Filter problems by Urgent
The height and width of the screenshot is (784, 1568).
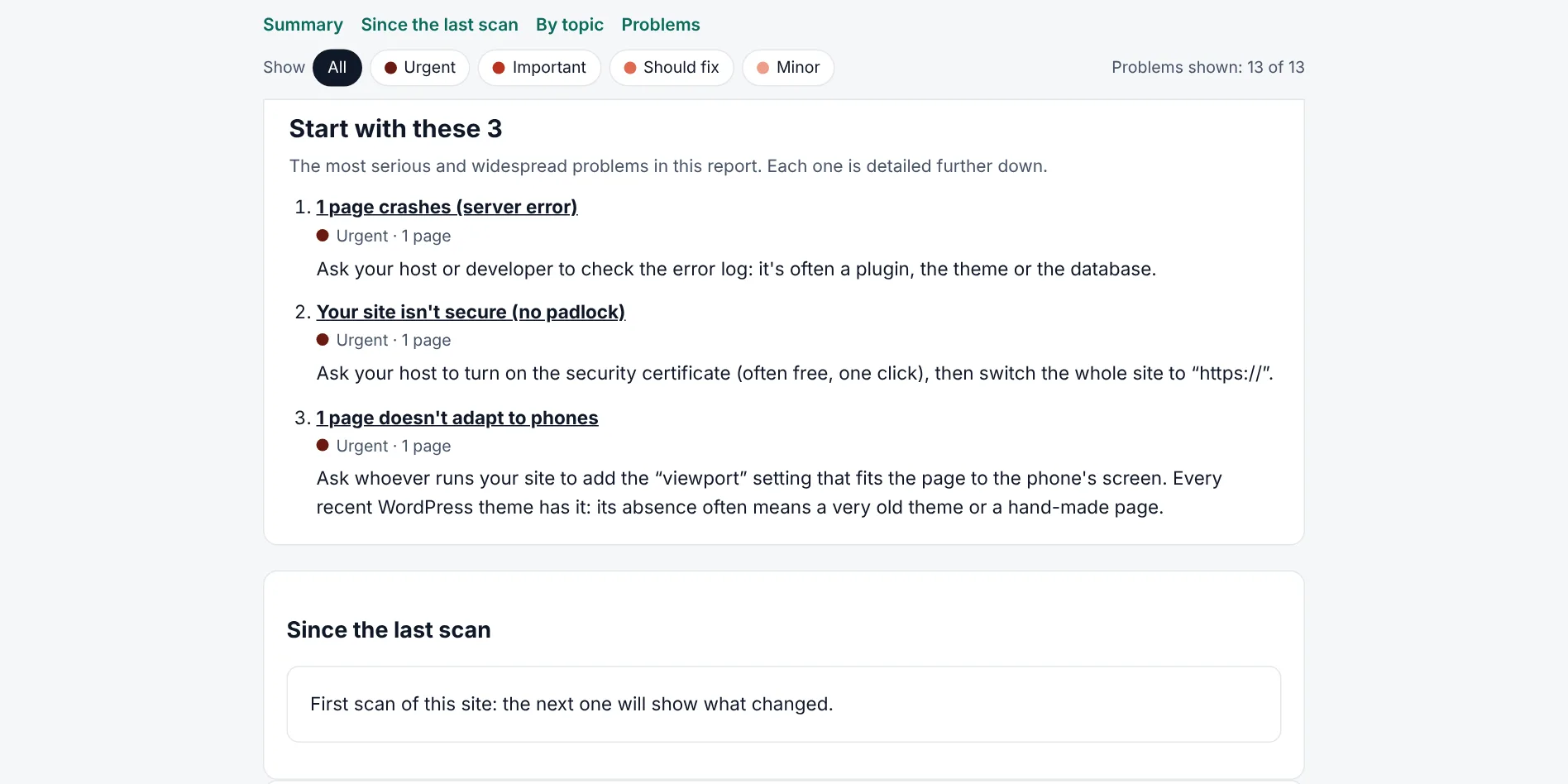[x=419, y=68]
